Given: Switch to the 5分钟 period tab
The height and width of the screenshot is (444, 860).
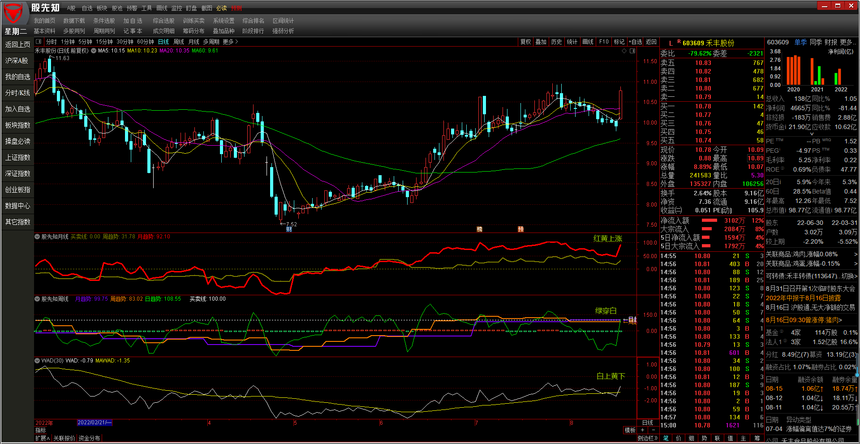Looking at the screenshot, I should pyautogui.click(x=85, y=42).
